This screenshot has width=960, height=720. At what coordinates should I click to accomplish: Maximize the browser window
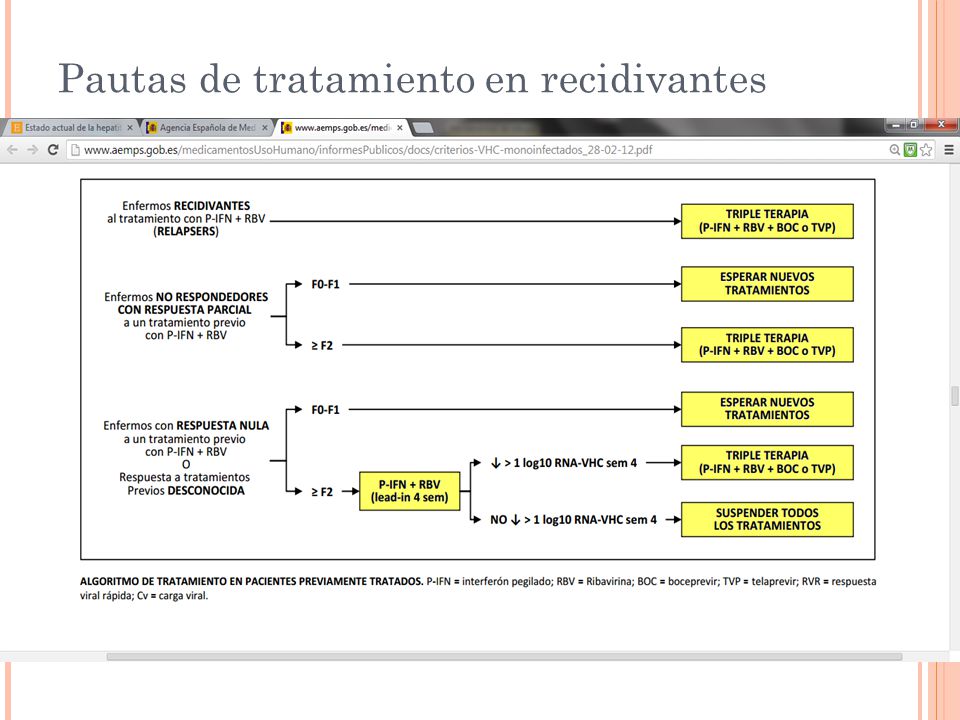click(913, 125)
